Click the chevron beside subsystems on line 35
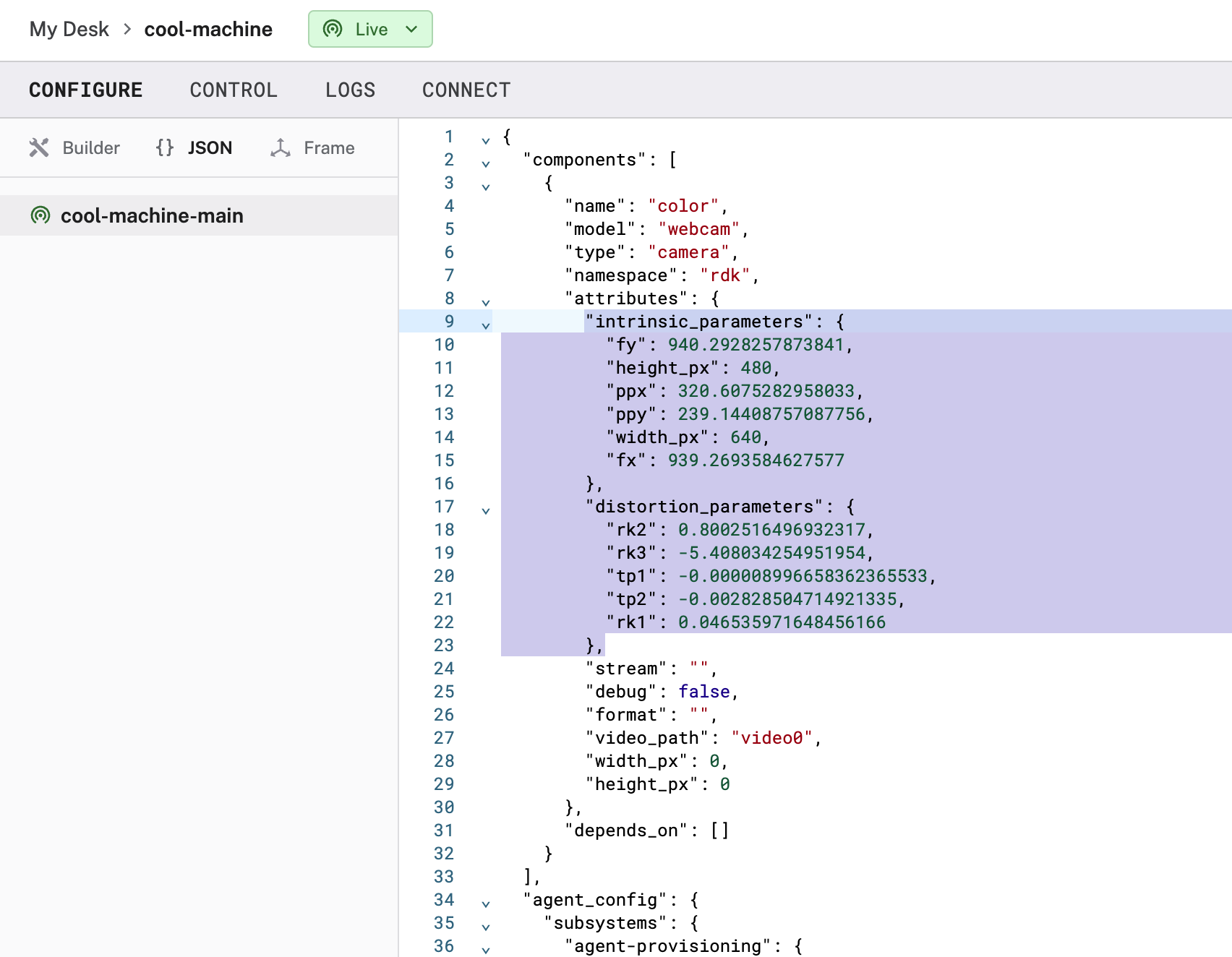This screenshot has width=1232, height=957. [x=486, y=926]
